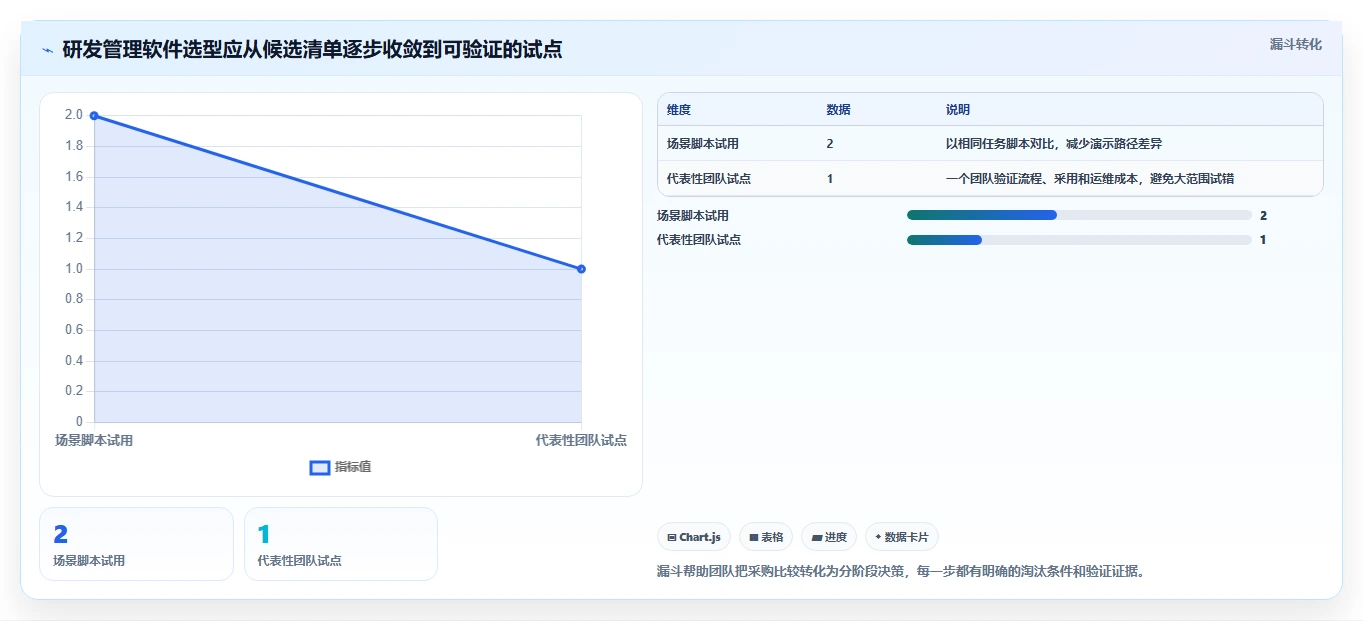
Task: Click the 漏斗转化 label in header
Action: coord(1296,44)
